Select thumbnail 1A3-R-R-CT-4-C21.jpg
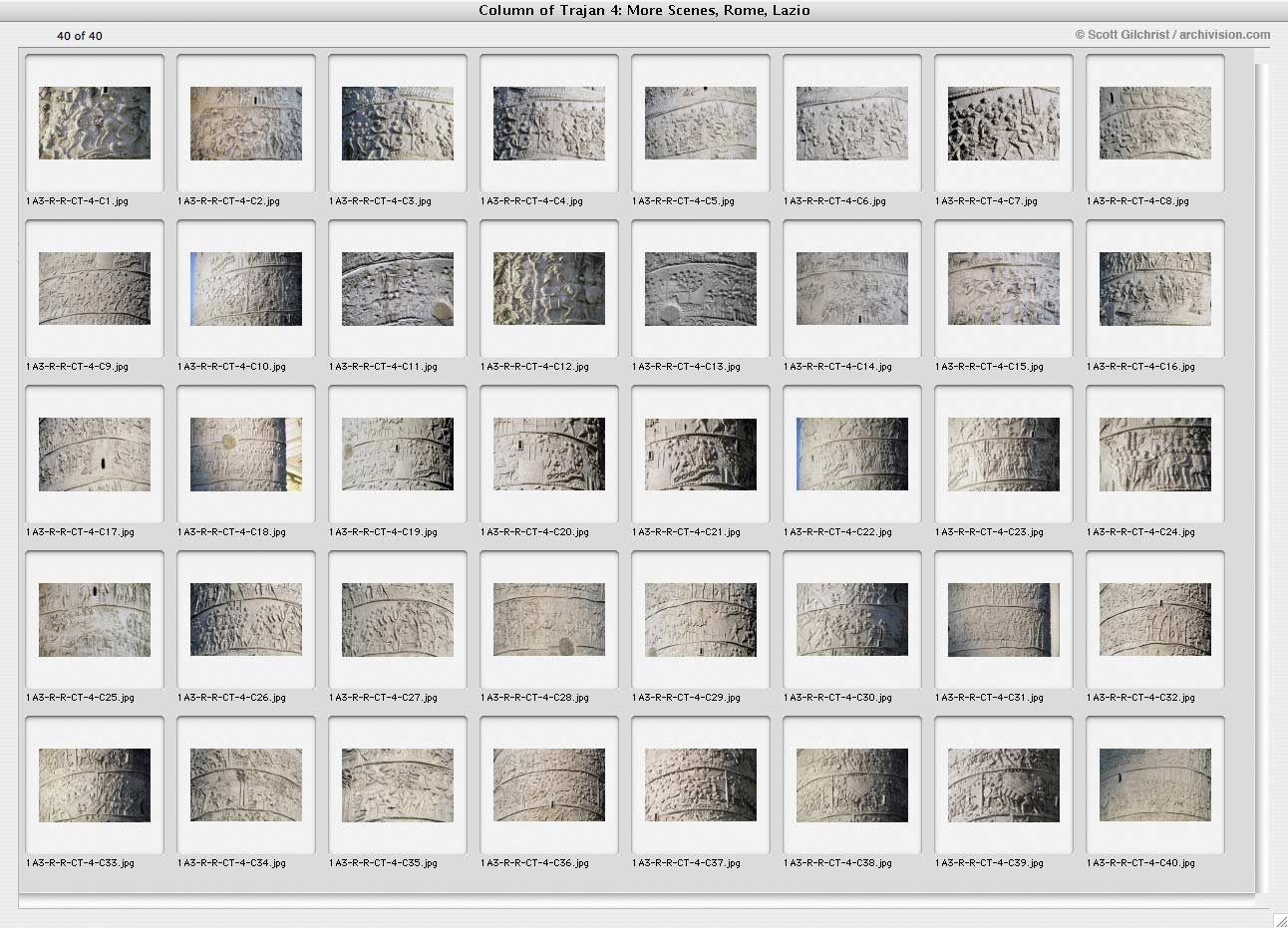The width and height of the screenshot is (1288, 928). (x=701, y=454)
